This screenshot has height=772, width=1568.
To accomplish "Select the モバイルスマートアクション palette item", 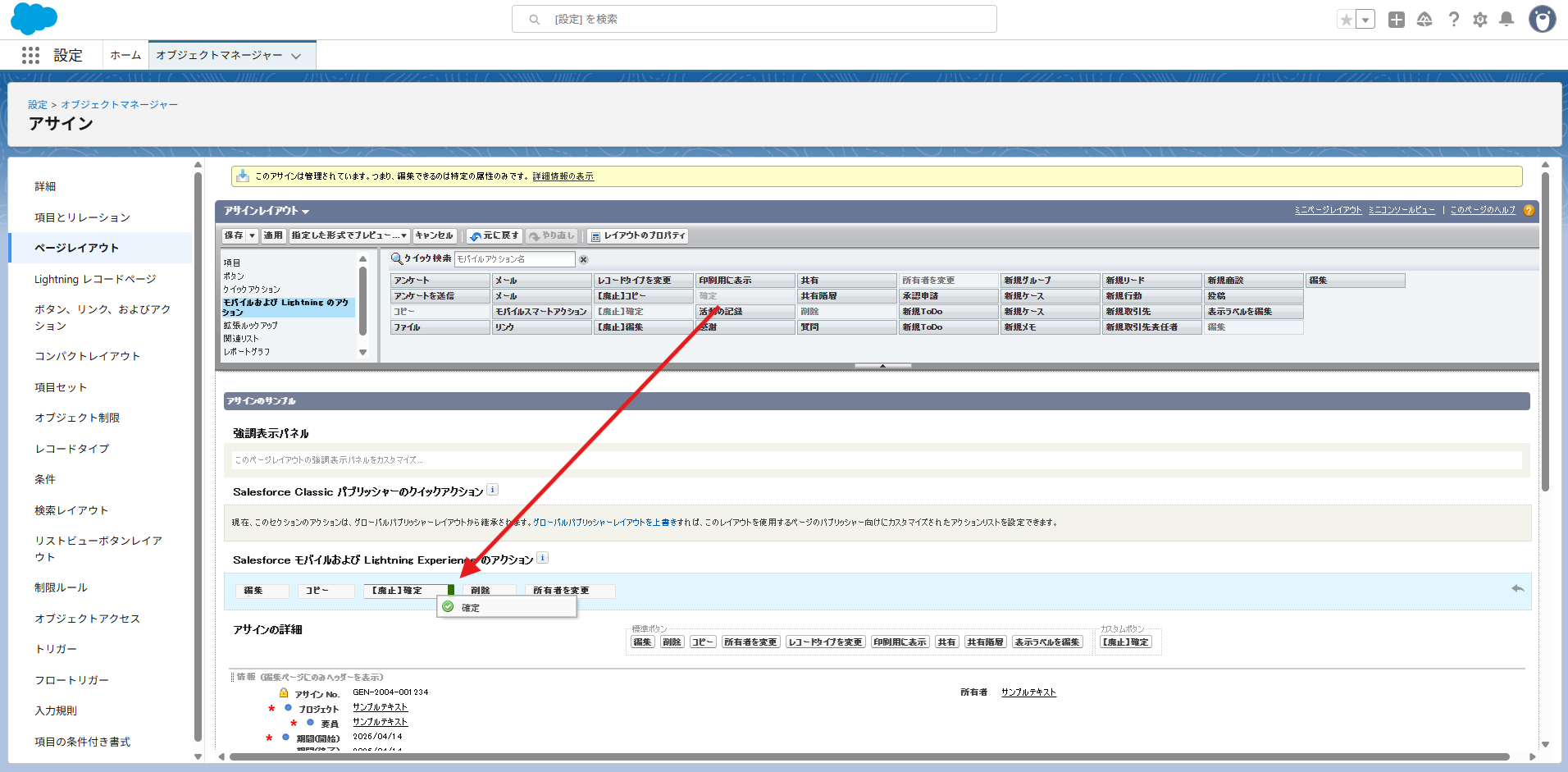I will pos(542,312).
